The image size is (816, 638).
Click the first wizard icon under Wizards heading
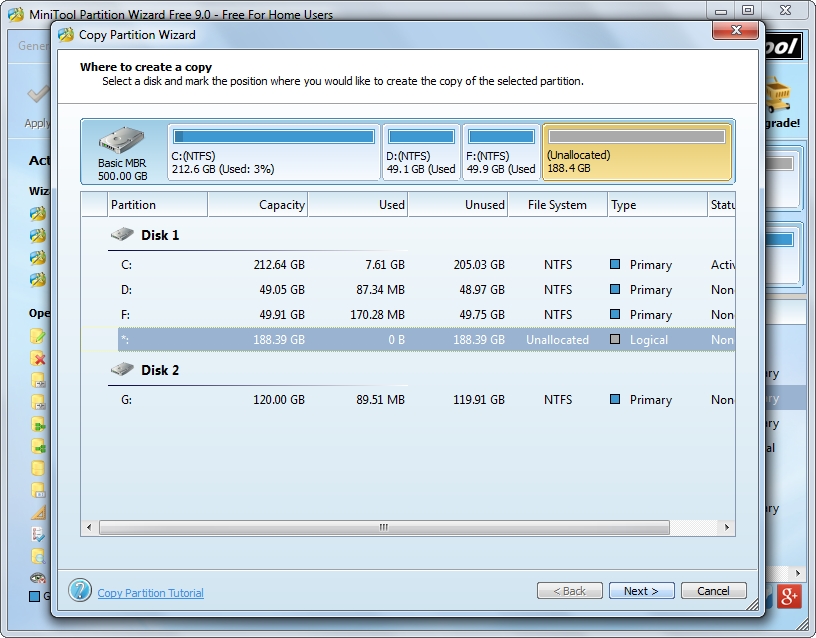point(37,213)
